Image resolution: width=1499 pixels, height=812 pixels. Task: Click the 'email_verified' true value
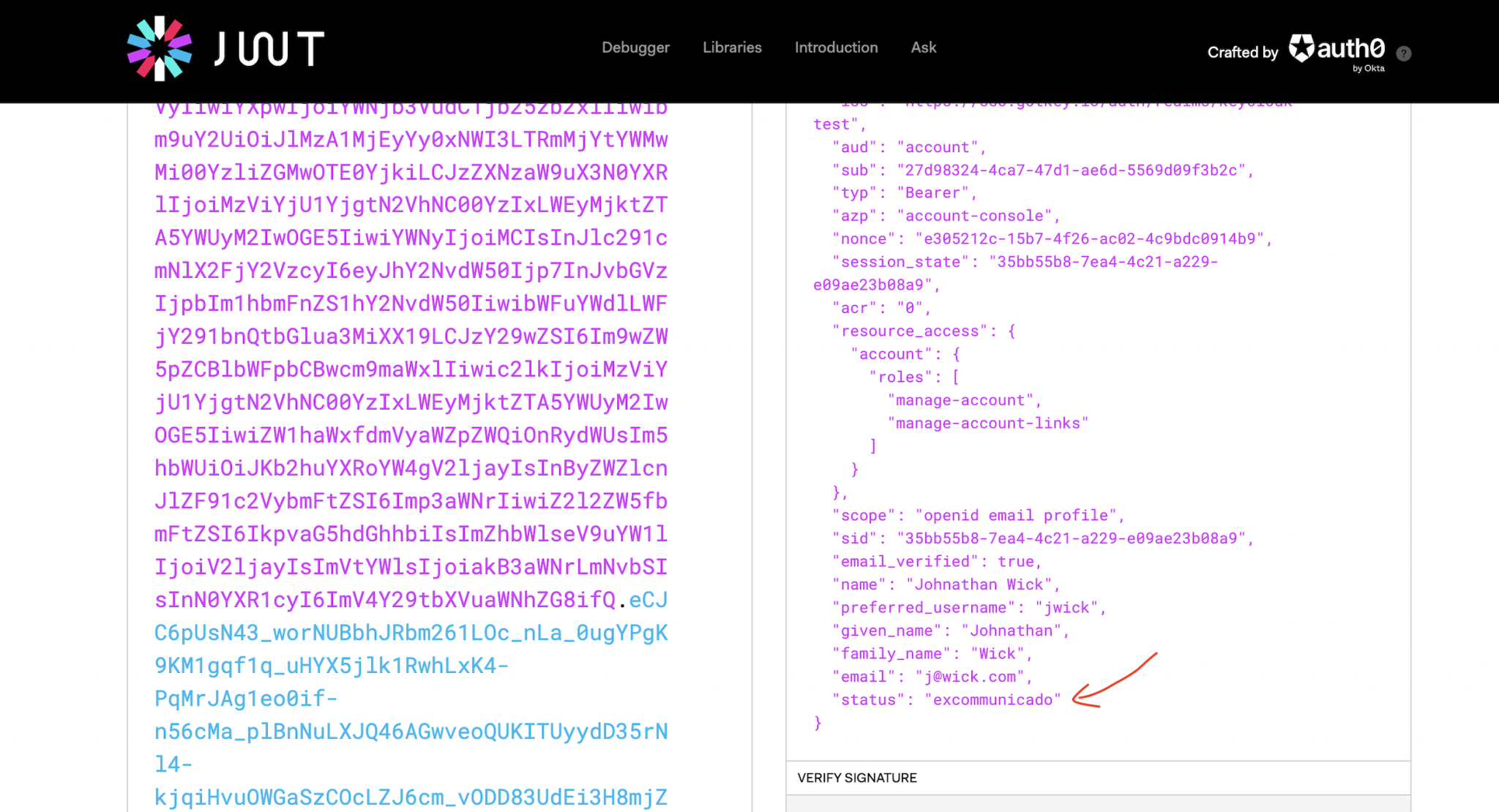pos(1015,562)
